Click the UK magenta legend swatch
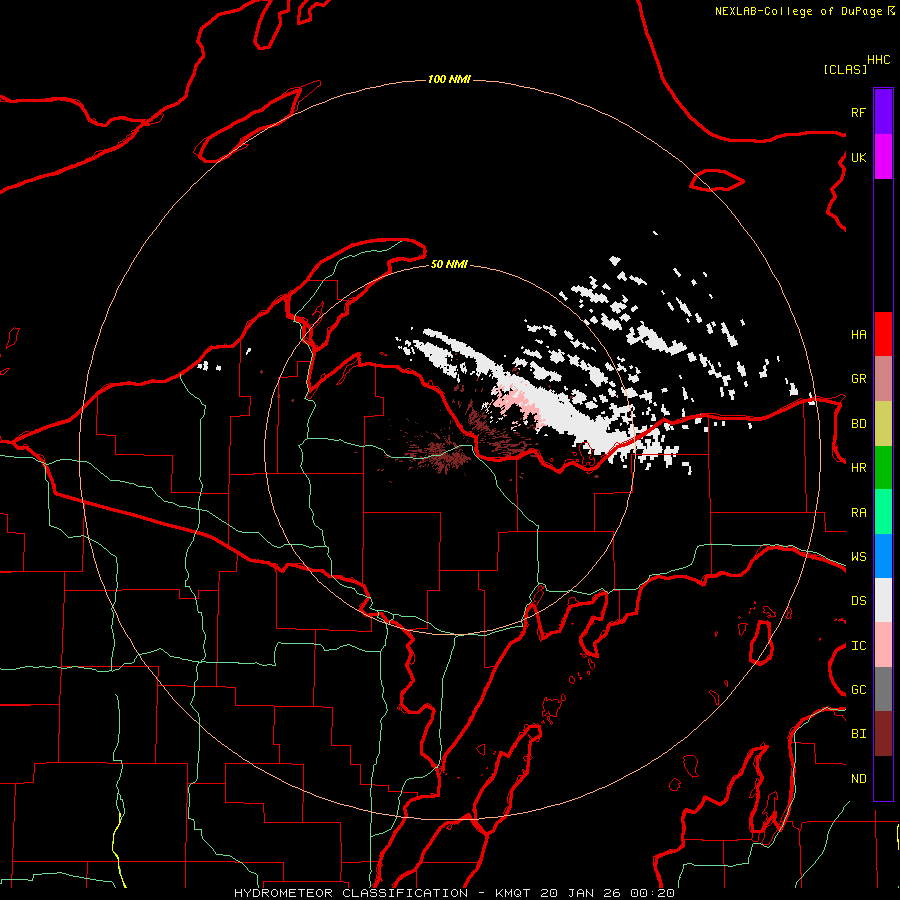 click(x=883, y=157)
